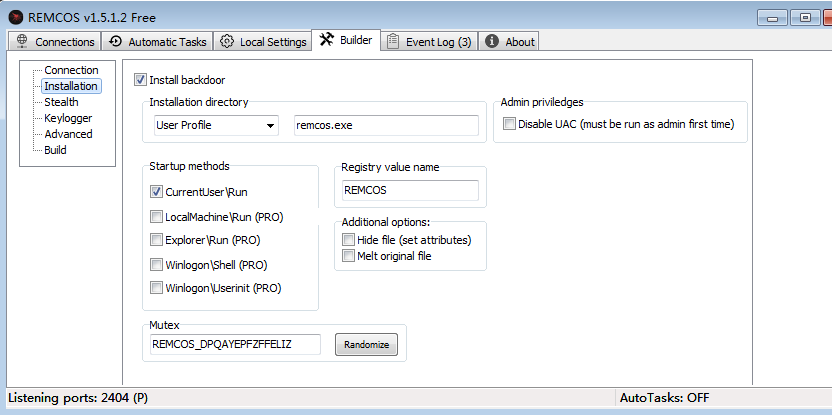Viewport: 832px width, 415px height.
Task: Toggle the Disable UAC checkbox
Action: [x=509, y=124]
